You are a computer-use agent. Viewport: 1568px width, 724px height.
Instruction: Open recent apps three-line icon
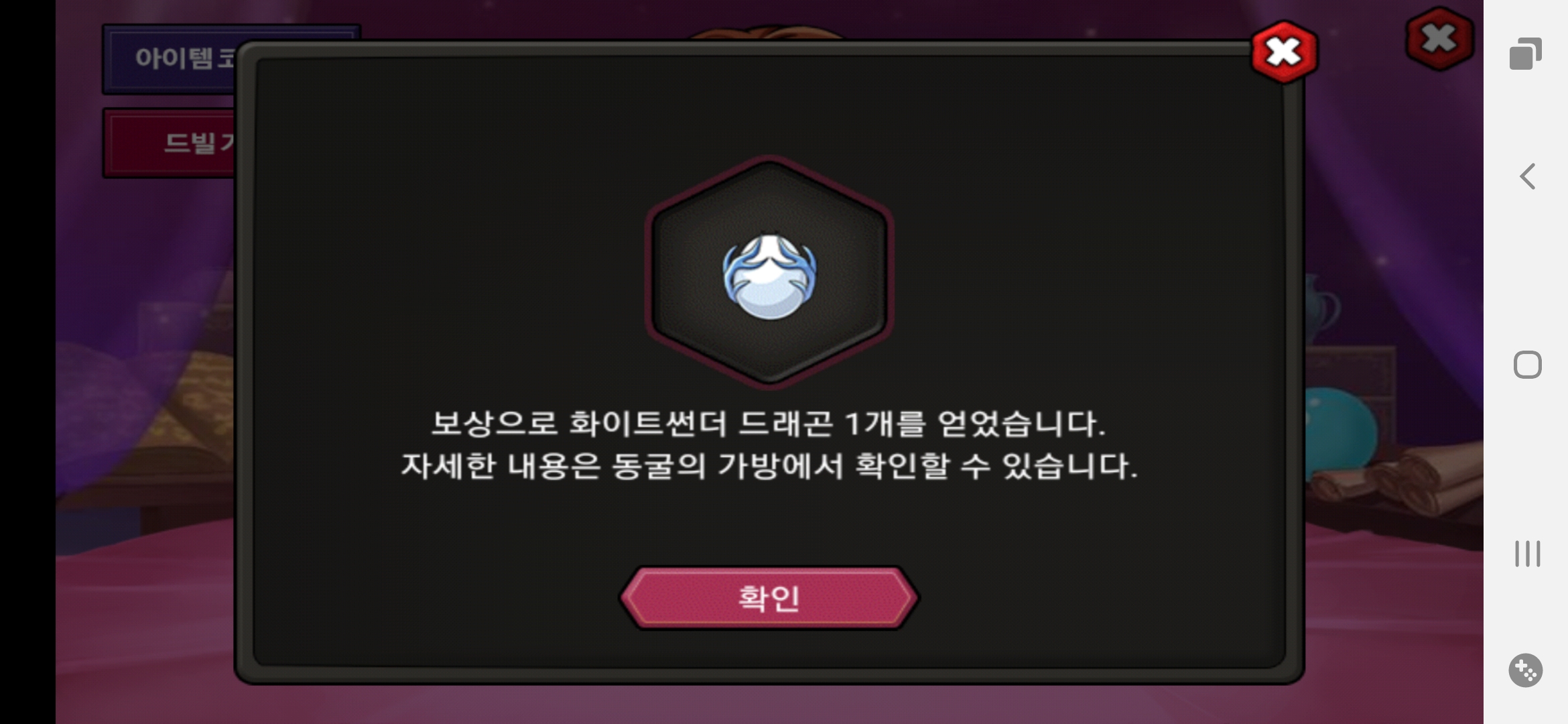(x=1527, y=554)
